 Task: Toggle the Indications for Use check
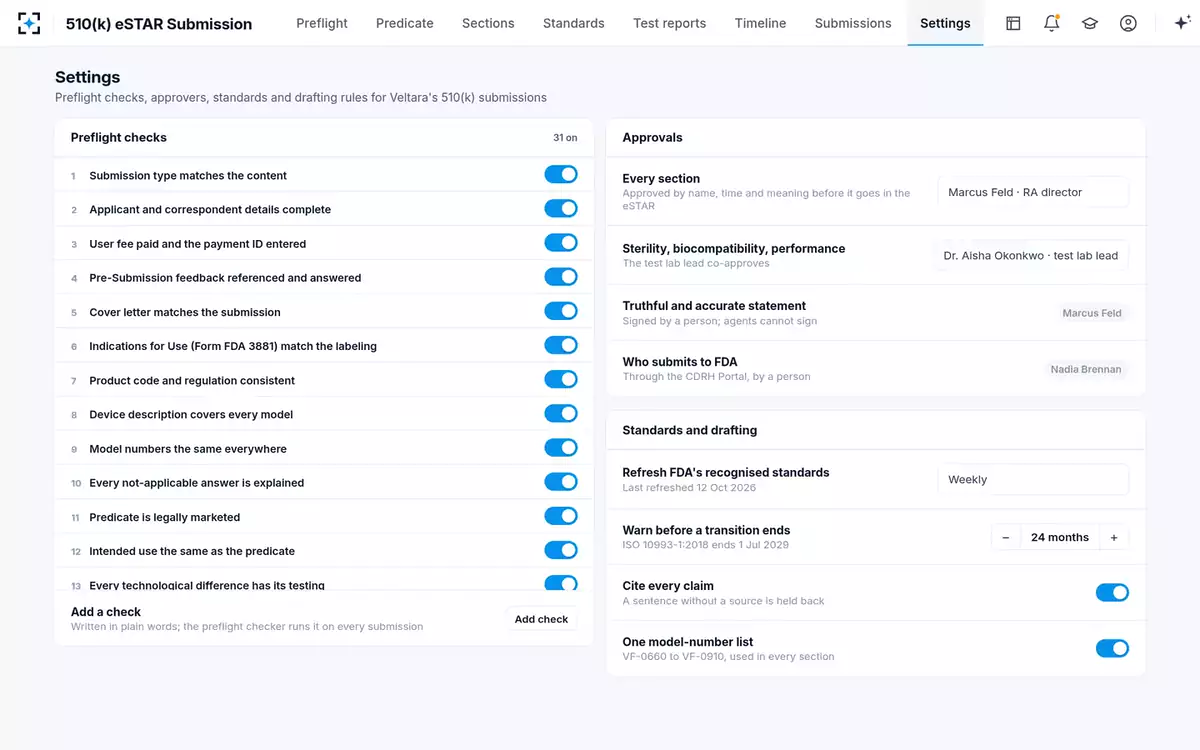point(561,346)
